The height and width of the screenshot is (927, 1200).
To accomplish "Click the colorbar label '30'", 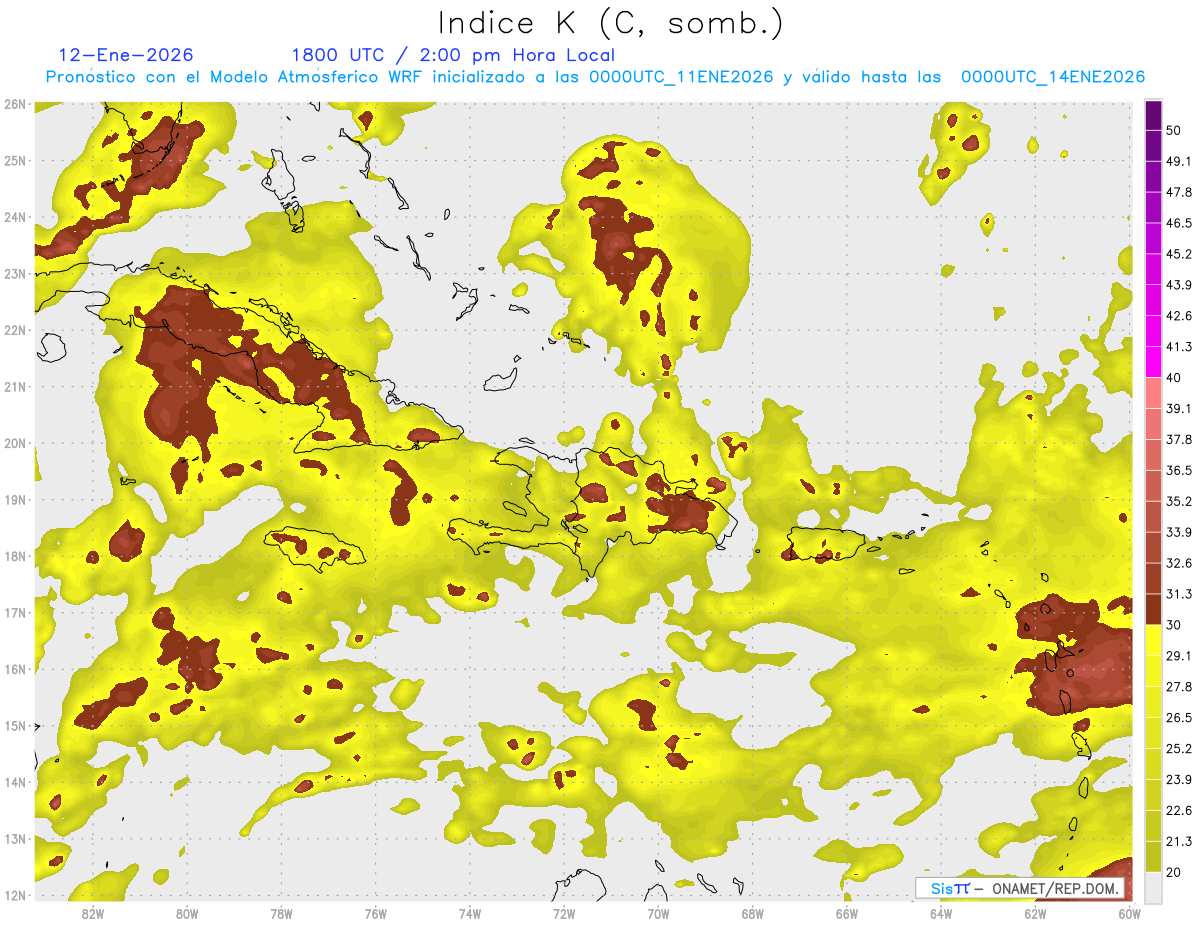I will 1174,625.
